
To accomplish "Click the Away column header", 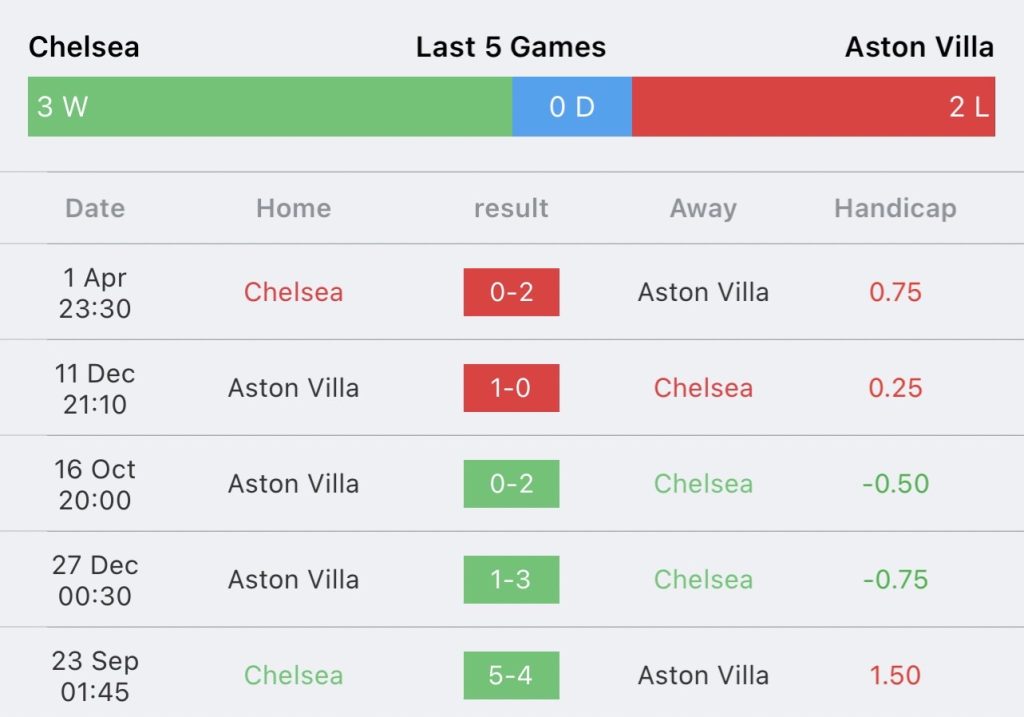I will (703, 208).
